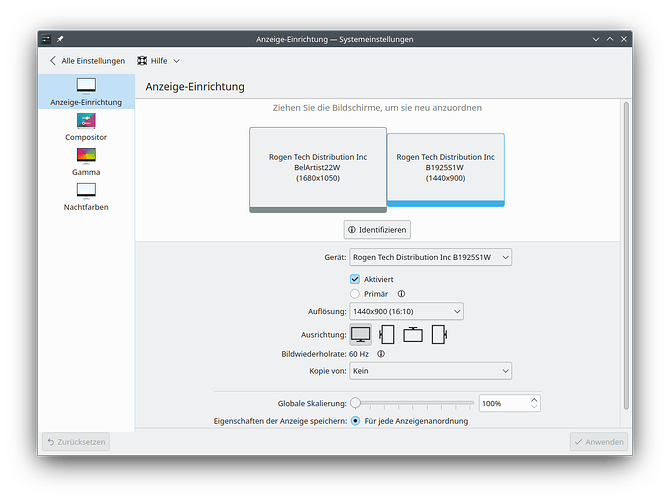Select the rotate 90° left orientation icon
The height and width of the screenshot is (500, 670).
point(387,335)
